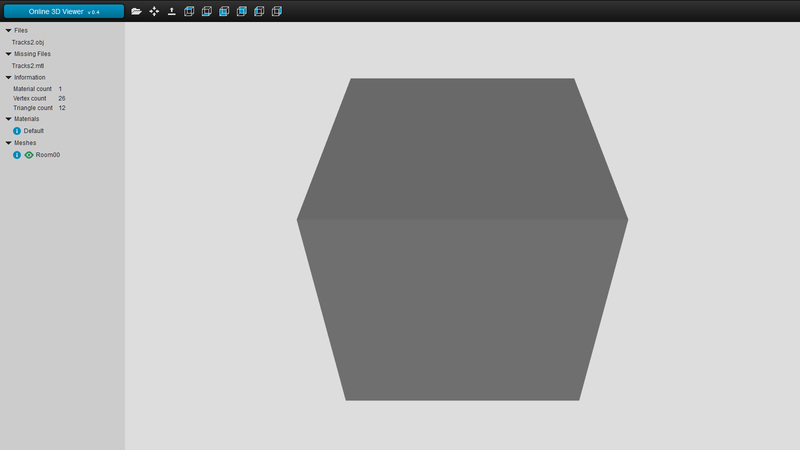This screenshot has width=800, height=450.
Task: Collapse the Meshes section
Action: 8,143
